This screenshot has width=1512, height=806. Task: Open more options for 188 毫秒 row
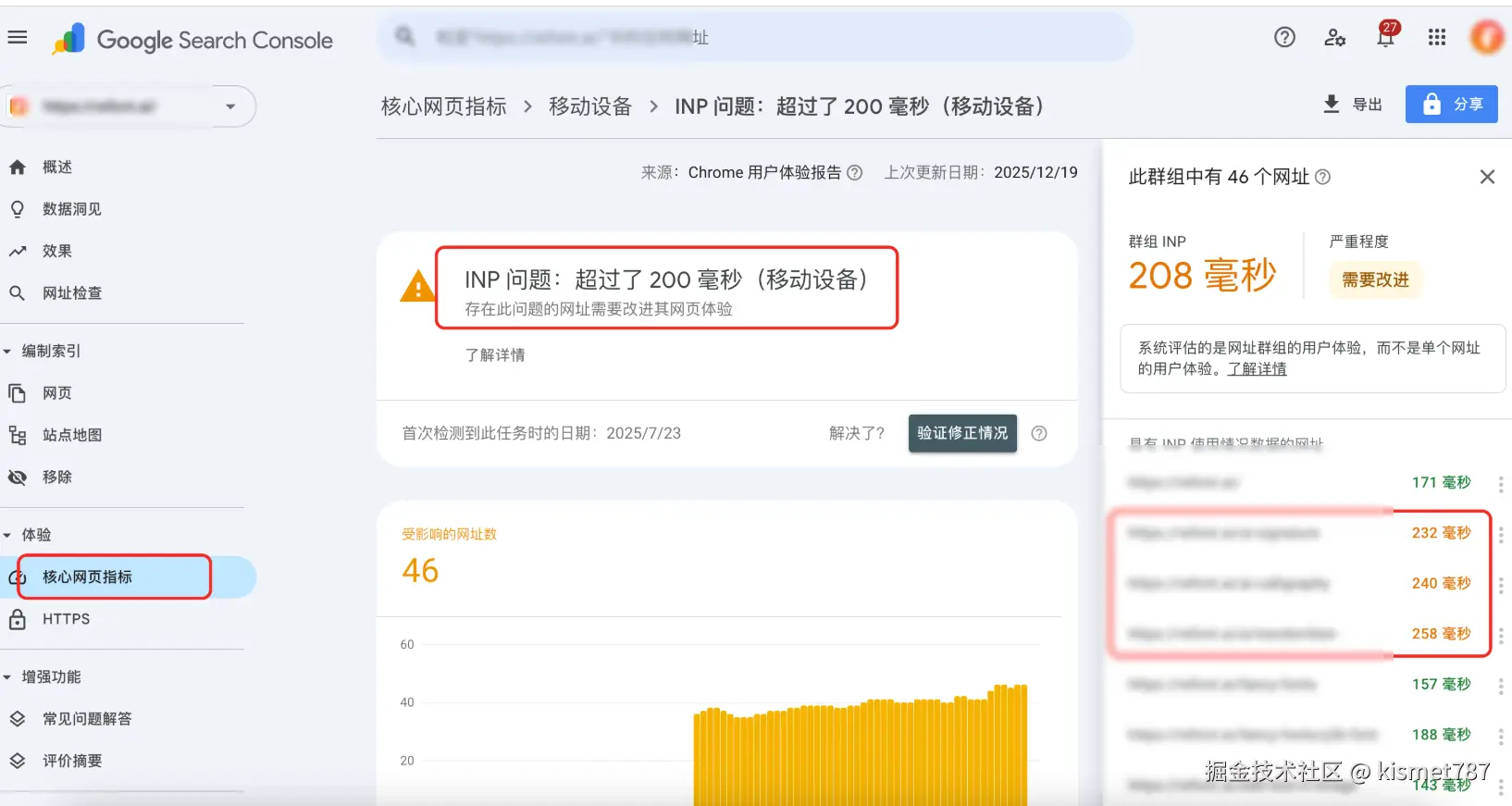(1500, 737)
